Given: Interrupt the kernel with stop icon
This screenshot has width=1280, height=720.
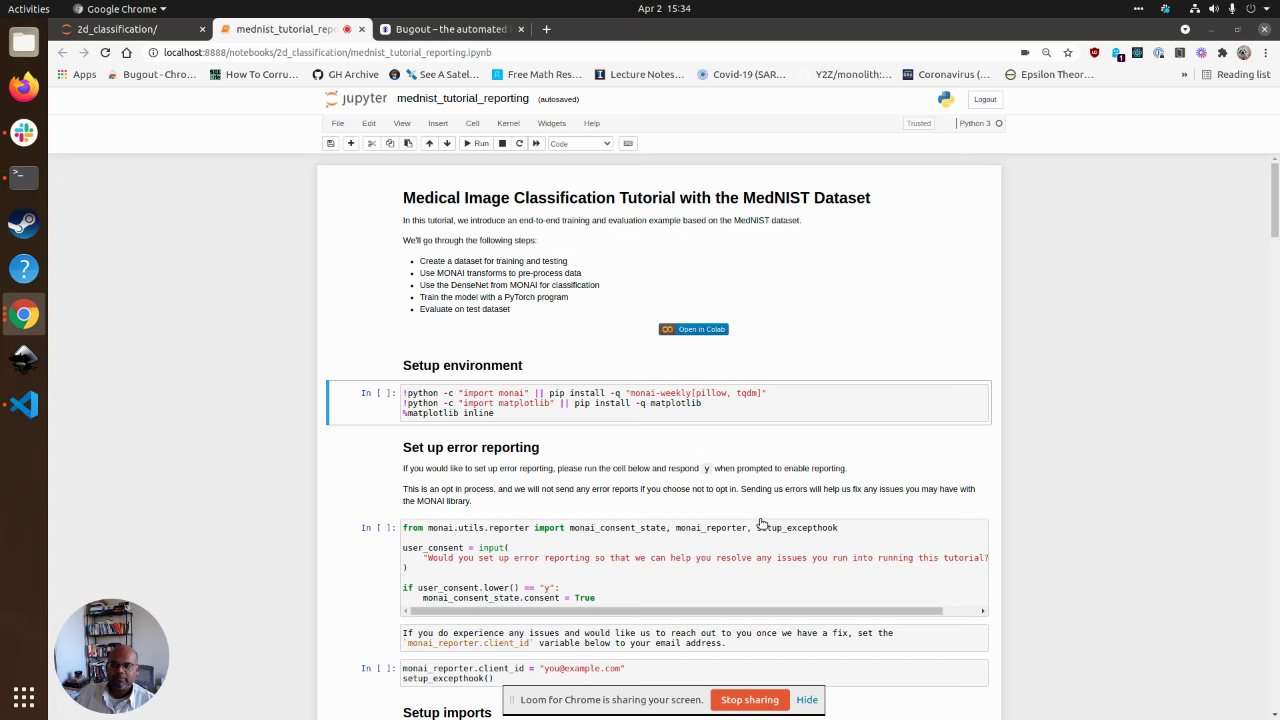Looking at the screenshot, I should point(502,143).
